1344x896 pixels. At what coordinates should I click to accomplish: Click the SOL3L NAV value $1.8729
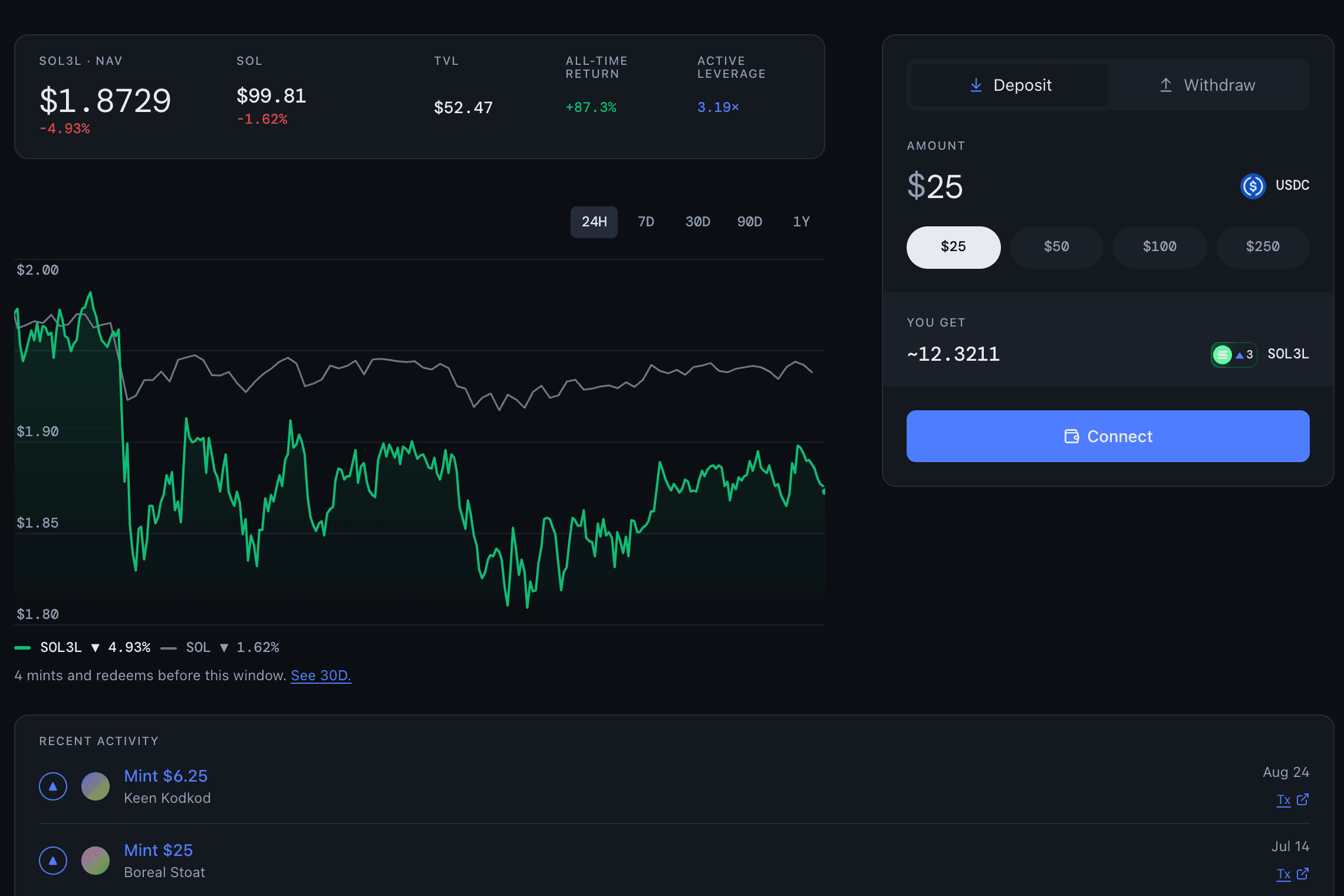(105, 101)
